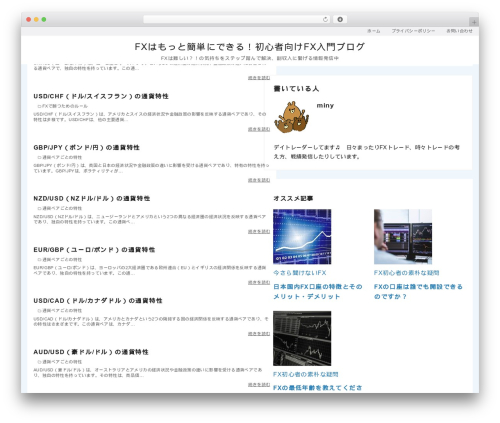Viewport: 500px width, 423px height.
Task: Click category tag under AUD/USD title
Action: click(x=60, y=362)
